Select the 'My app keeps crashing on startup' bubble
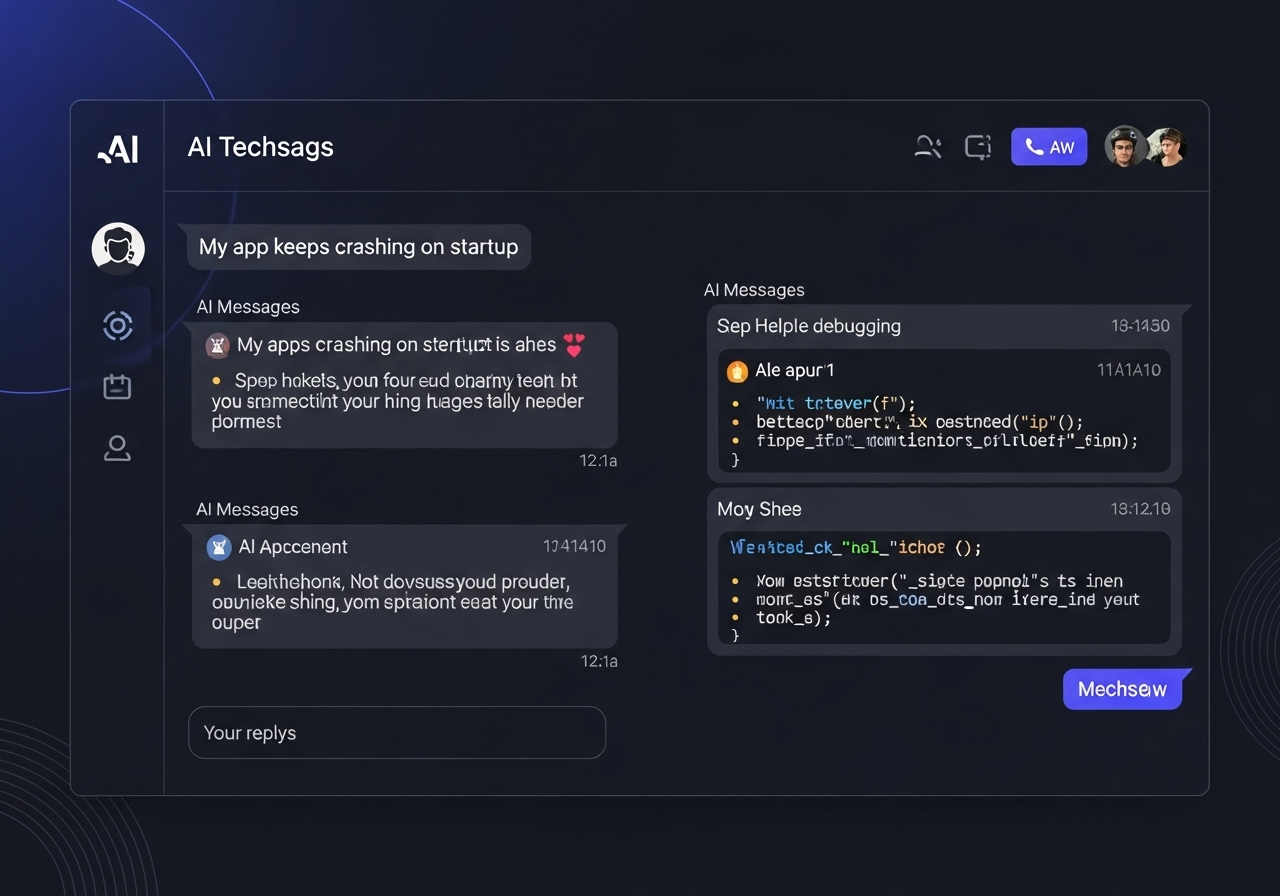 (358, 247)
